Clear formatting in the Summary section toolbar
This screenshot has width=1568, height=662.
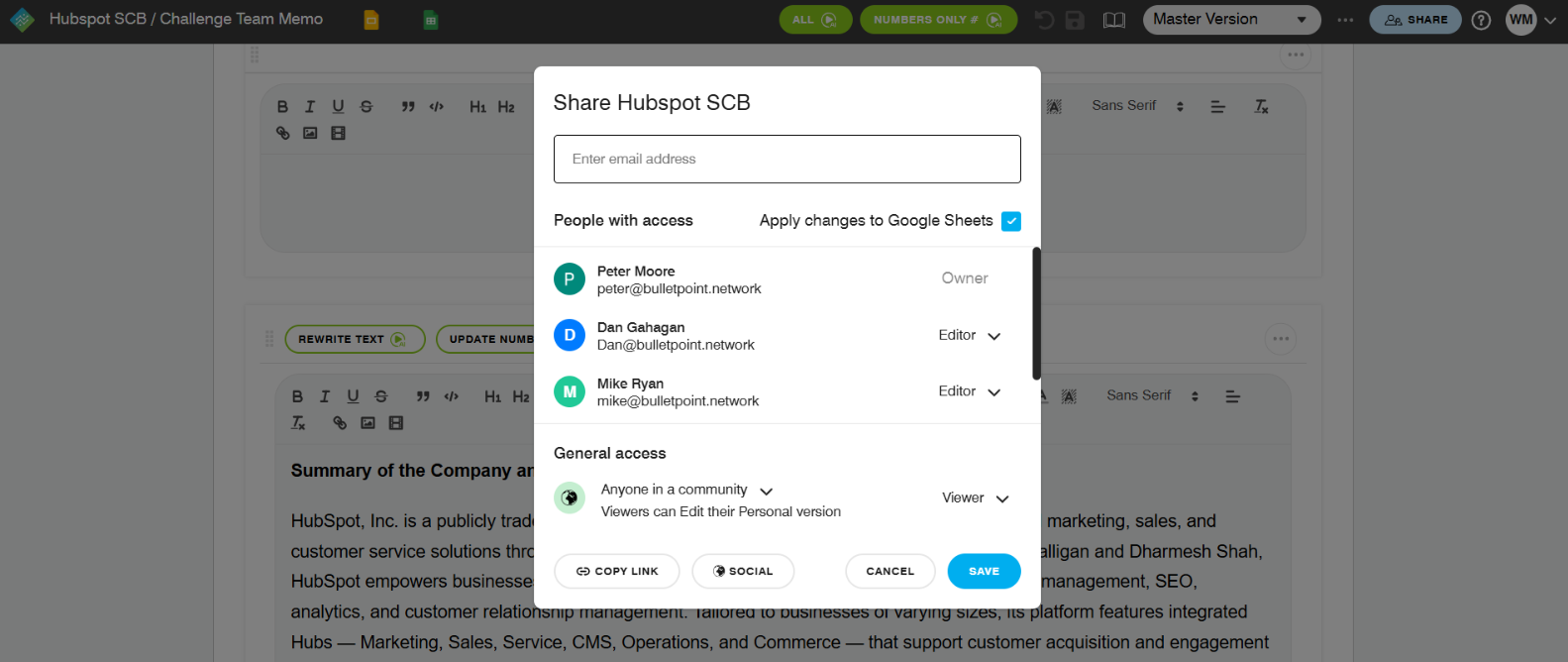tap(298, 423)
